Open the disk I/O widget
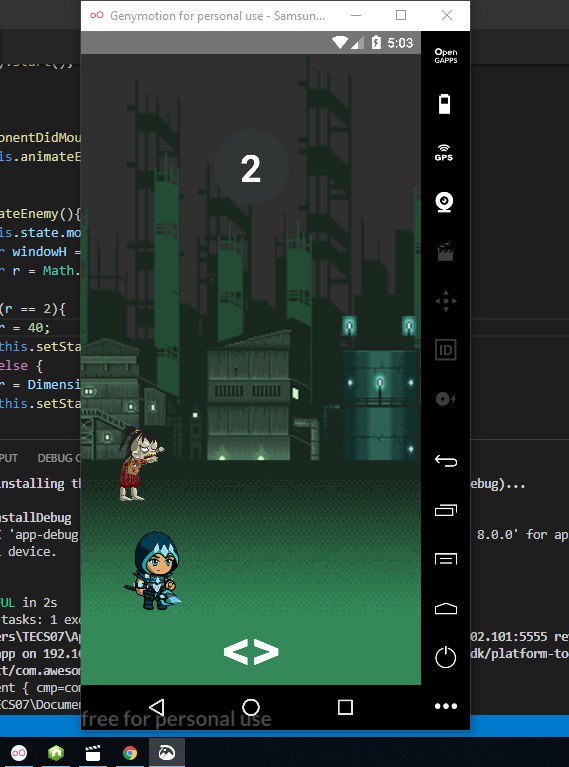 point(445,399)
